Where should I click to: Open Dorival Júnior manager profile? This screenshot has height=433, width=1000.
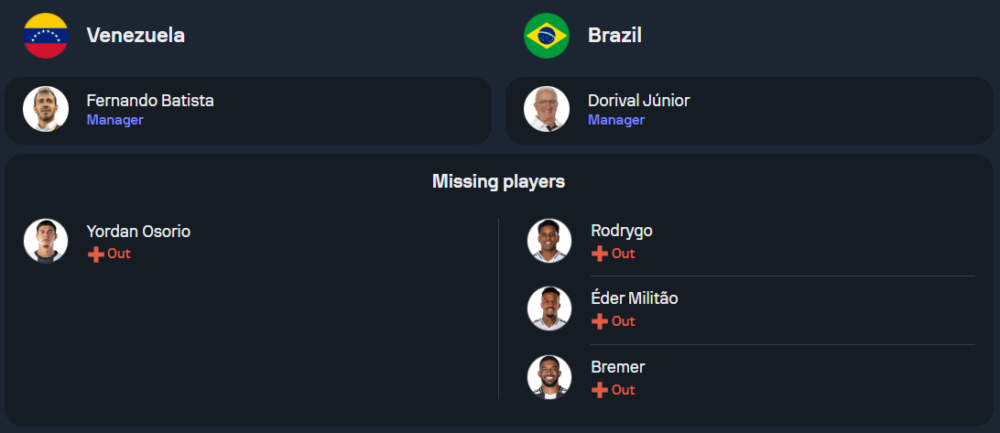(638, 101)
